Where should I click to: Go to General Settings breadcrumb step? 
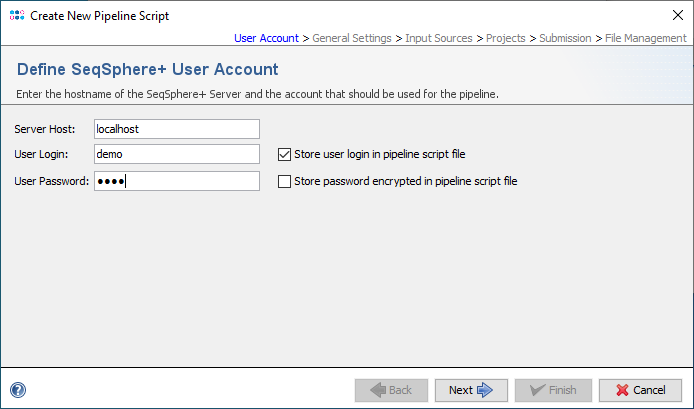tap(352, 38)
